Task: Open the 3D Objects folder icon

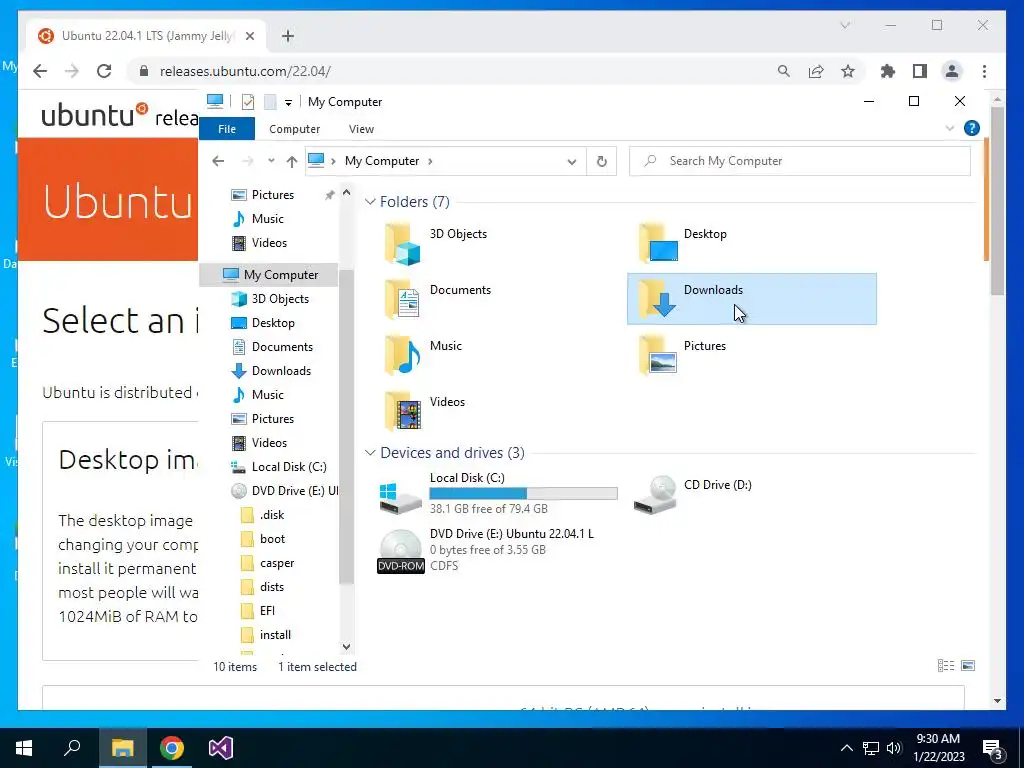Action: pos(402,244)
